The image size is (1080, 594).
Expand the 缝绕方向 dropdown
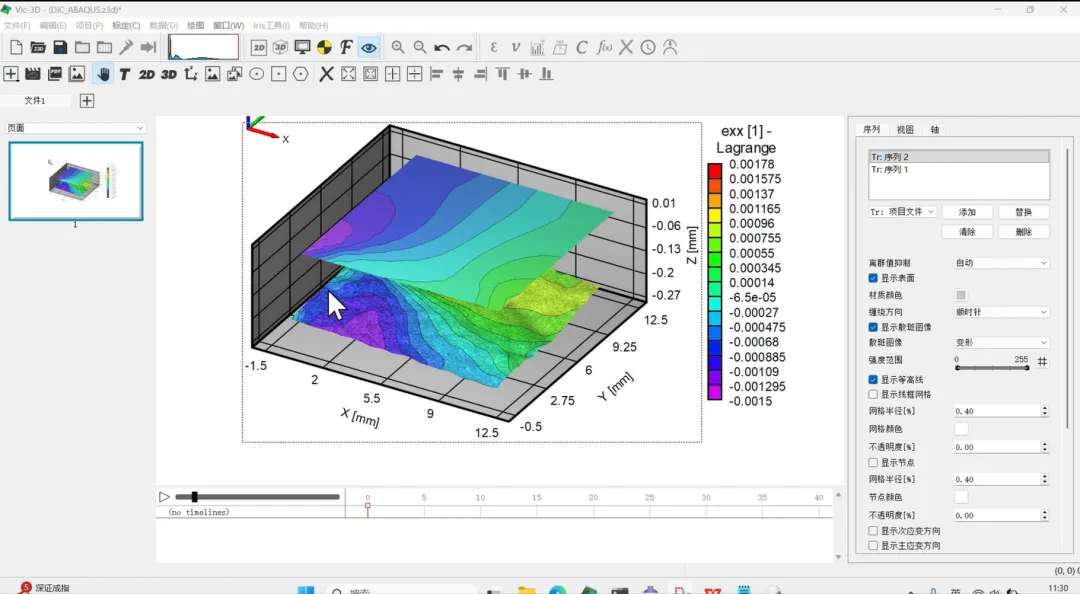tap(1000, 312)
